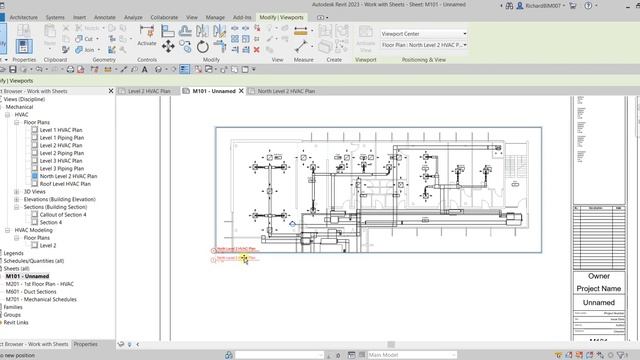The height and width of the screenshot is (360, 640).
Task: Click the worksets input field in status bar
Action: point(280,355)
